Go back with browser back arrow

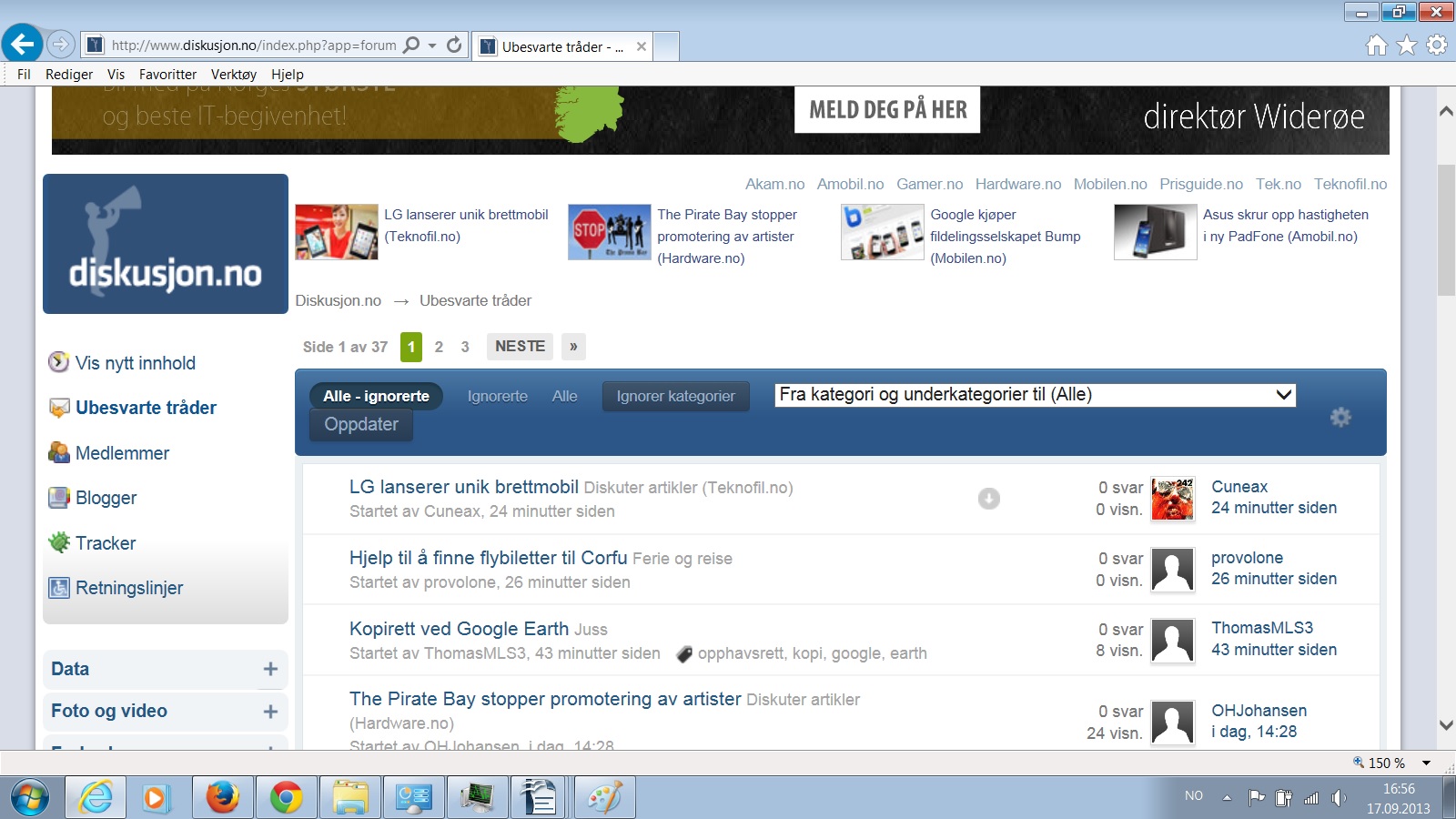point(23,43)
